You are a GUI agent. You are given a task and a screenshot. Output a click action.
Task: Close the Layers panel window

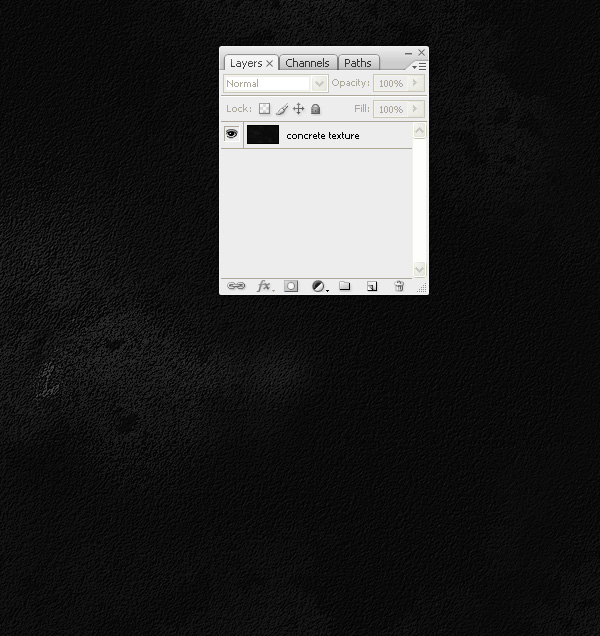[x=422, y=52]
